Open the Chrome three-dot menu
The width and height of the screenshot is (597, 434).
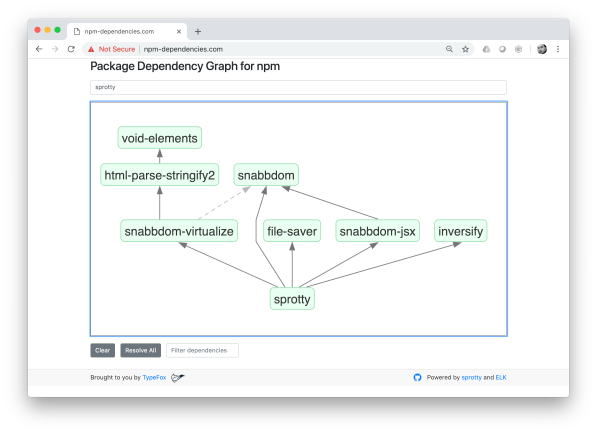pos(558,49)
